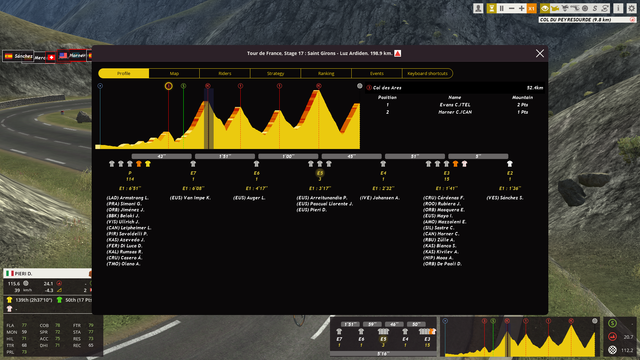640x360 pixels.
Task: Select Evans C./TEL ranking row
Action: [x=454, y=105]
